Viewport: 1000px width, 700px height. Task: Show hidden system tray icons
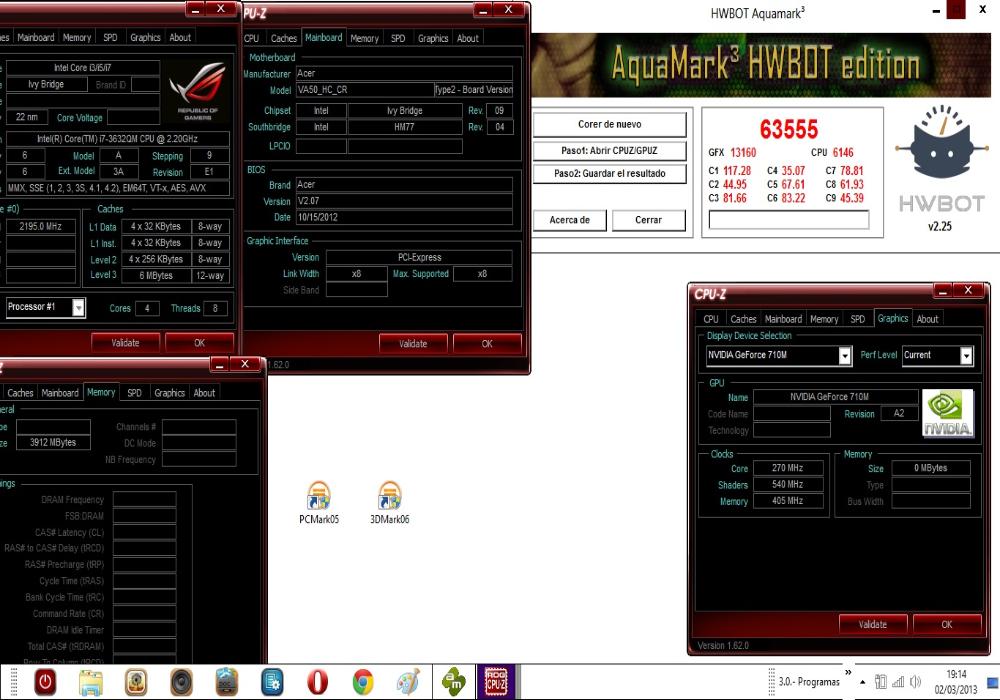[863, 682]
